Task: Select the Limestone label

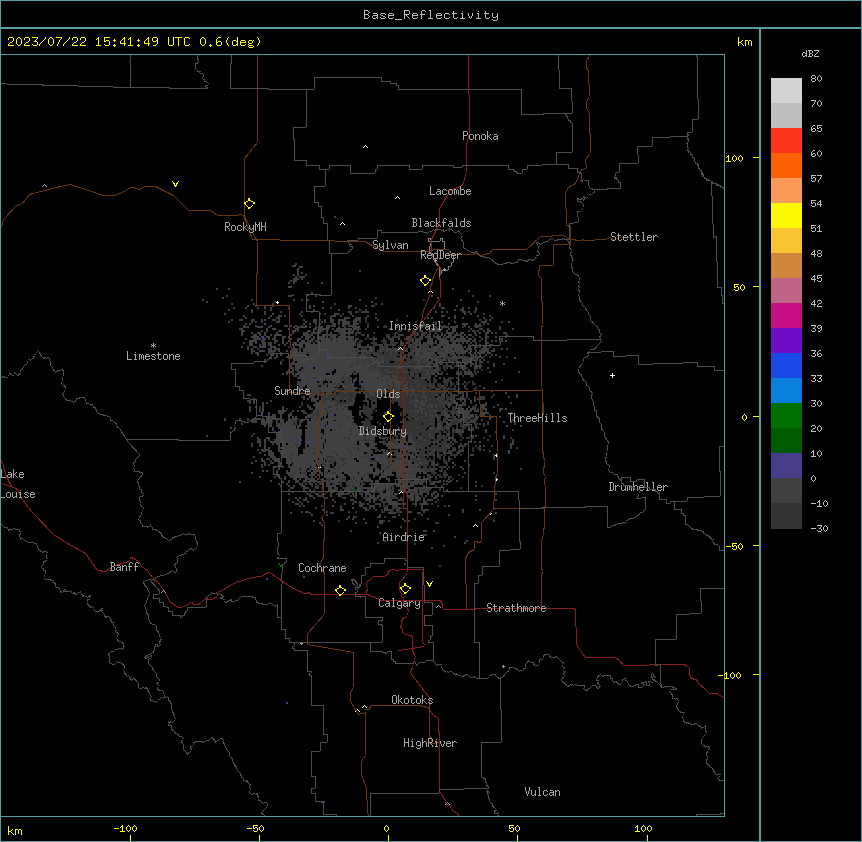Action: (x=153, y=356)
